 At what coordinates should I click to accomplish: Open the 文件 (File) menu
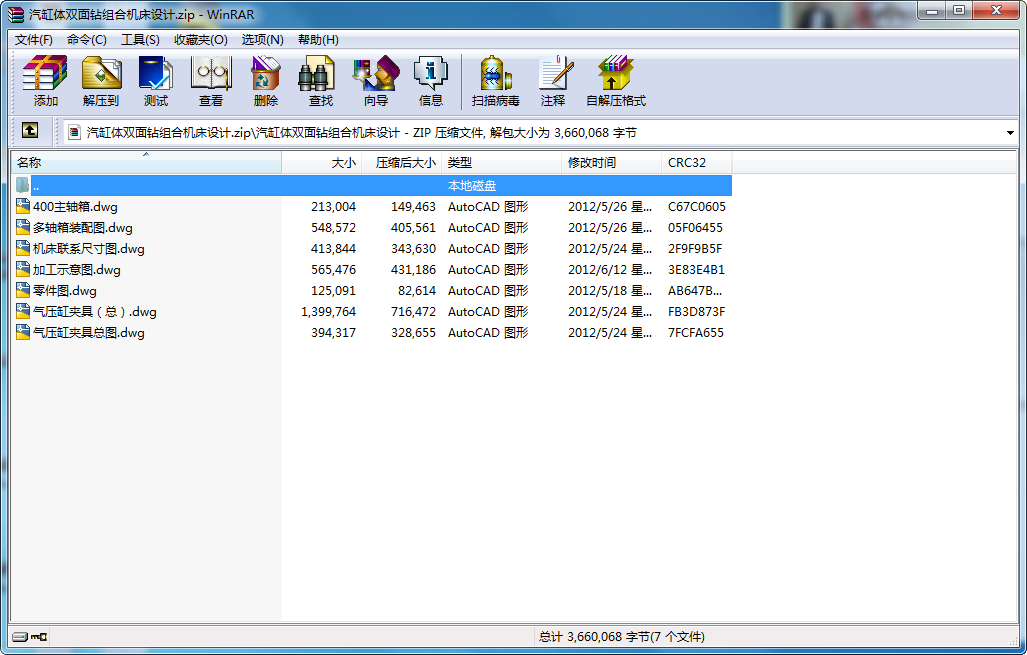tap(35, 38)
